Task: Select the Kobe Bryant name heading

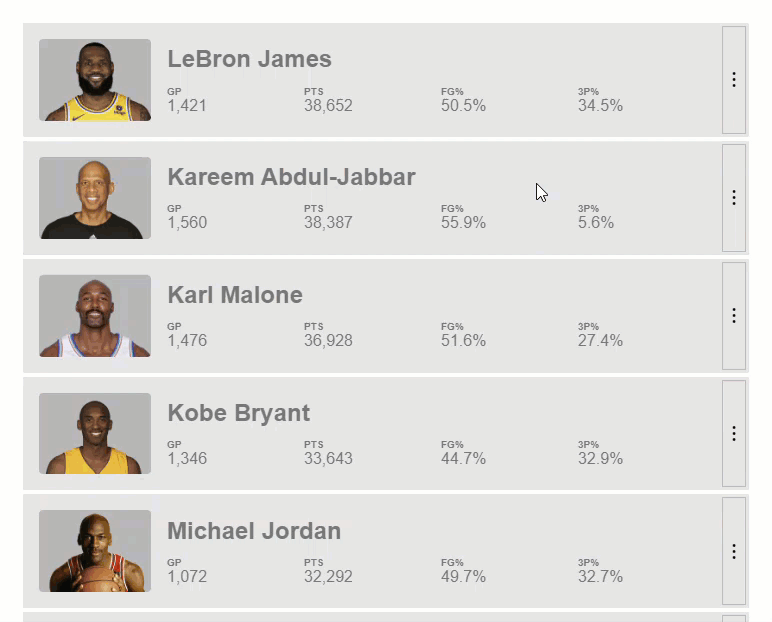Action: click(239, 413)
